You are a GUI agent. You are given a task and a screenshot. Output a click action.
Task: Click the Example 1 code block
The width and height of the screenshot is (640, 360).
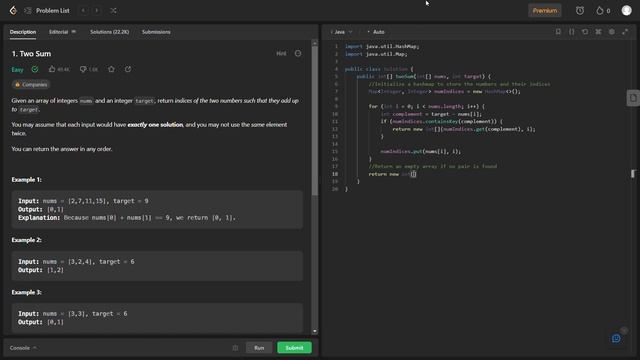(x=157, y=209)
